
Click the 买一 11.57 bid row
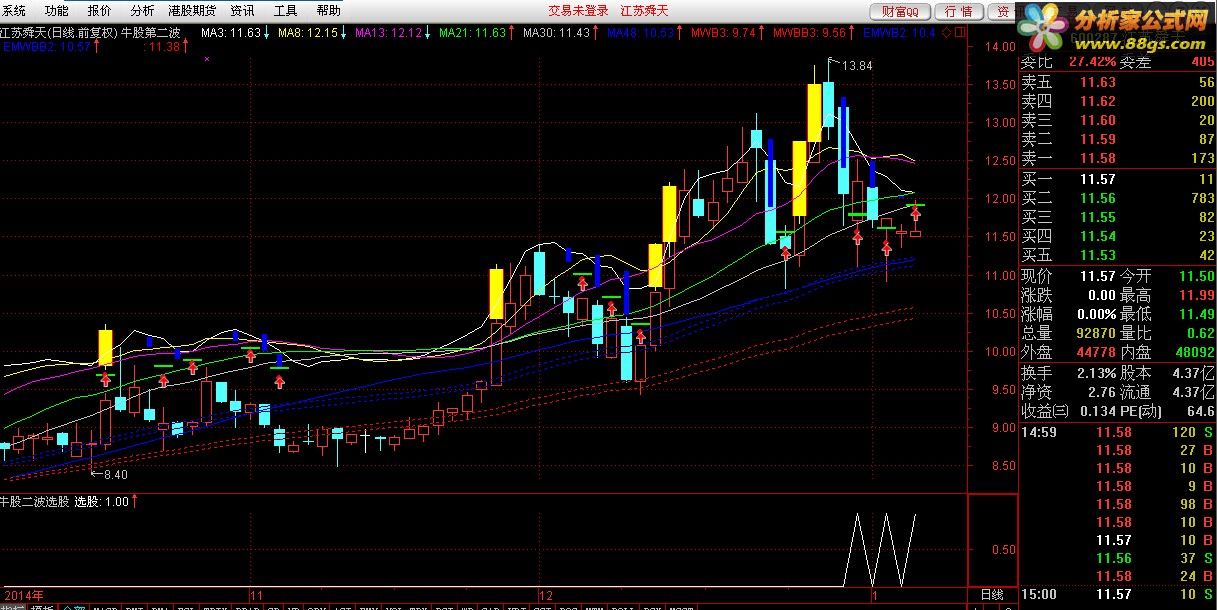tap(1117, 179)
